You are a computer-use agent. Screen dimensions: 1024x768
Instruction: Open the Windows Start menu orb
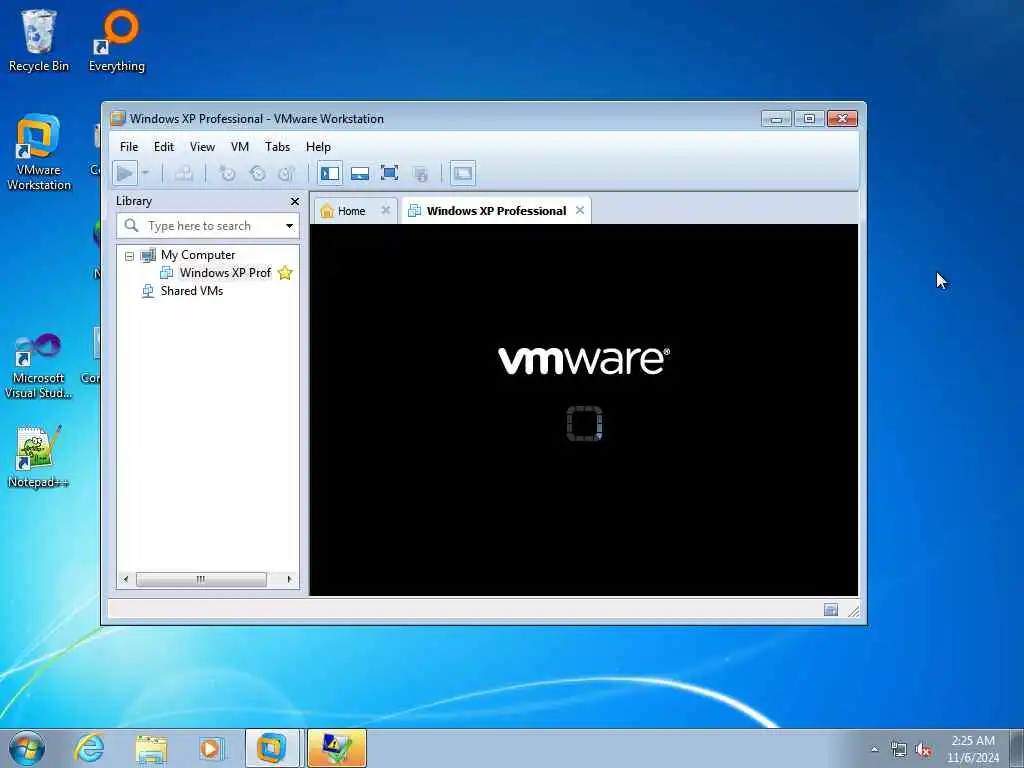(x=27, y=748)
